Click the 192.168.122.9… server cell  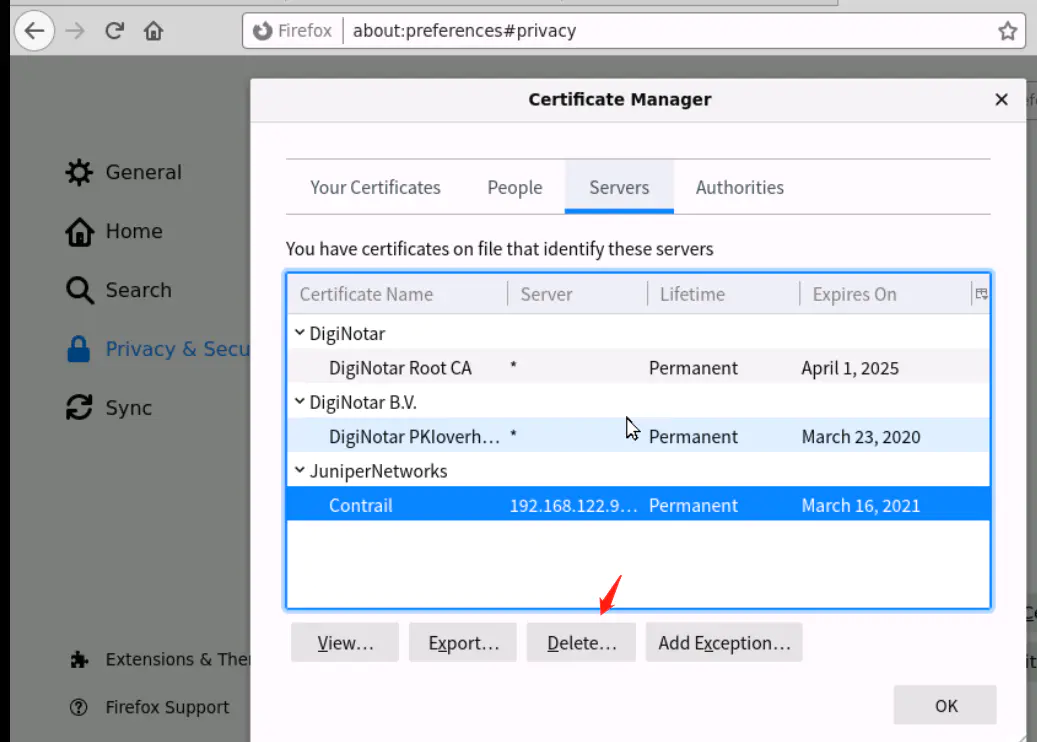click(x=573, y=505)
